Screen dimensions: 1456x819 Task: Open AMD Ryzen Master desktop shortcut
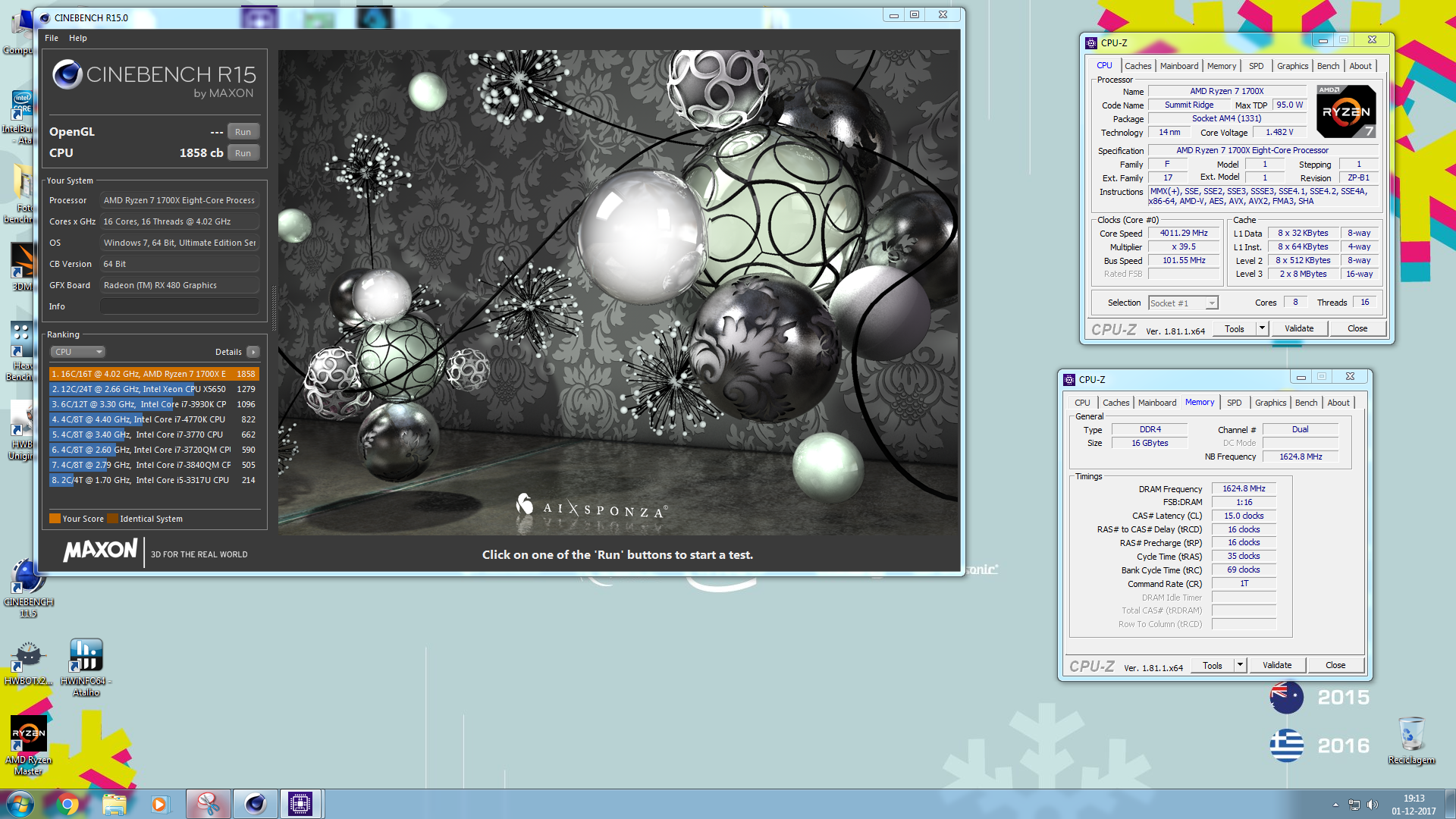(28, 745)
